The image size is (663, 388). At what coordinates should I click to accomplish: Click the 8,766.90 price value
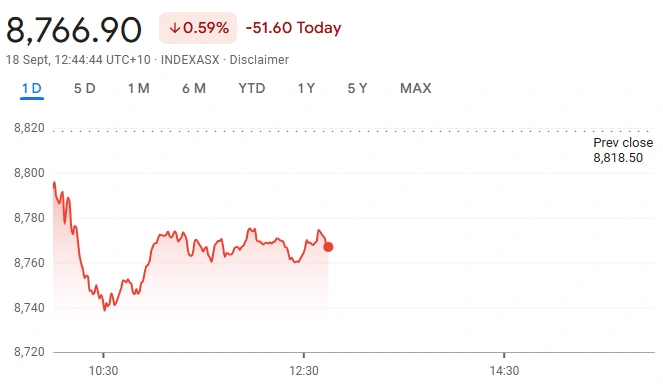74,30
